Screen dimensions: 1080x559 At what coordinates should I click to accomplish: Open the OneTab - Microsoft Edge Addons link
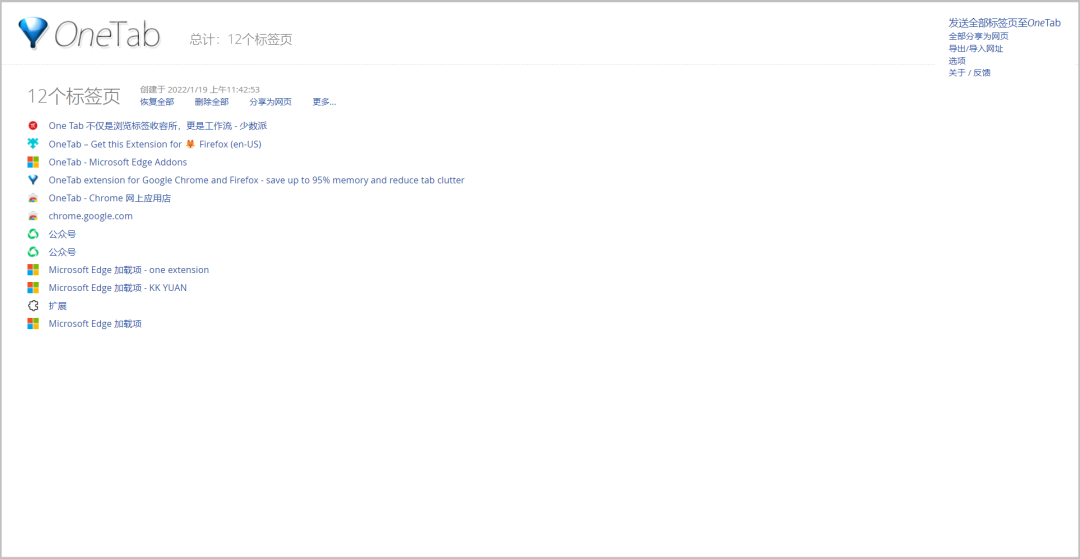[118, 162]
